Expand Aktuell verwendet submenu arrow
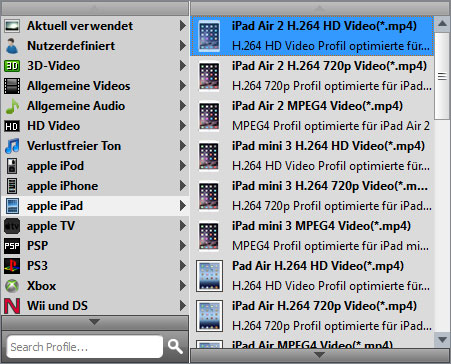 point(183,26)
